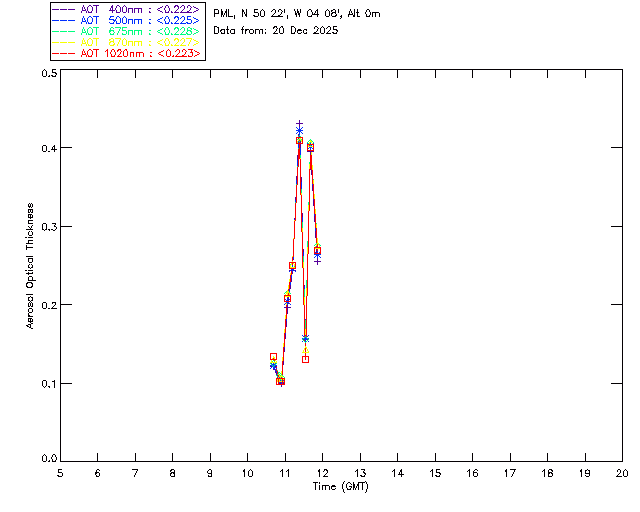Click the 'Time (GMT)' axis label
640x512 pixels.
[340, 487]
